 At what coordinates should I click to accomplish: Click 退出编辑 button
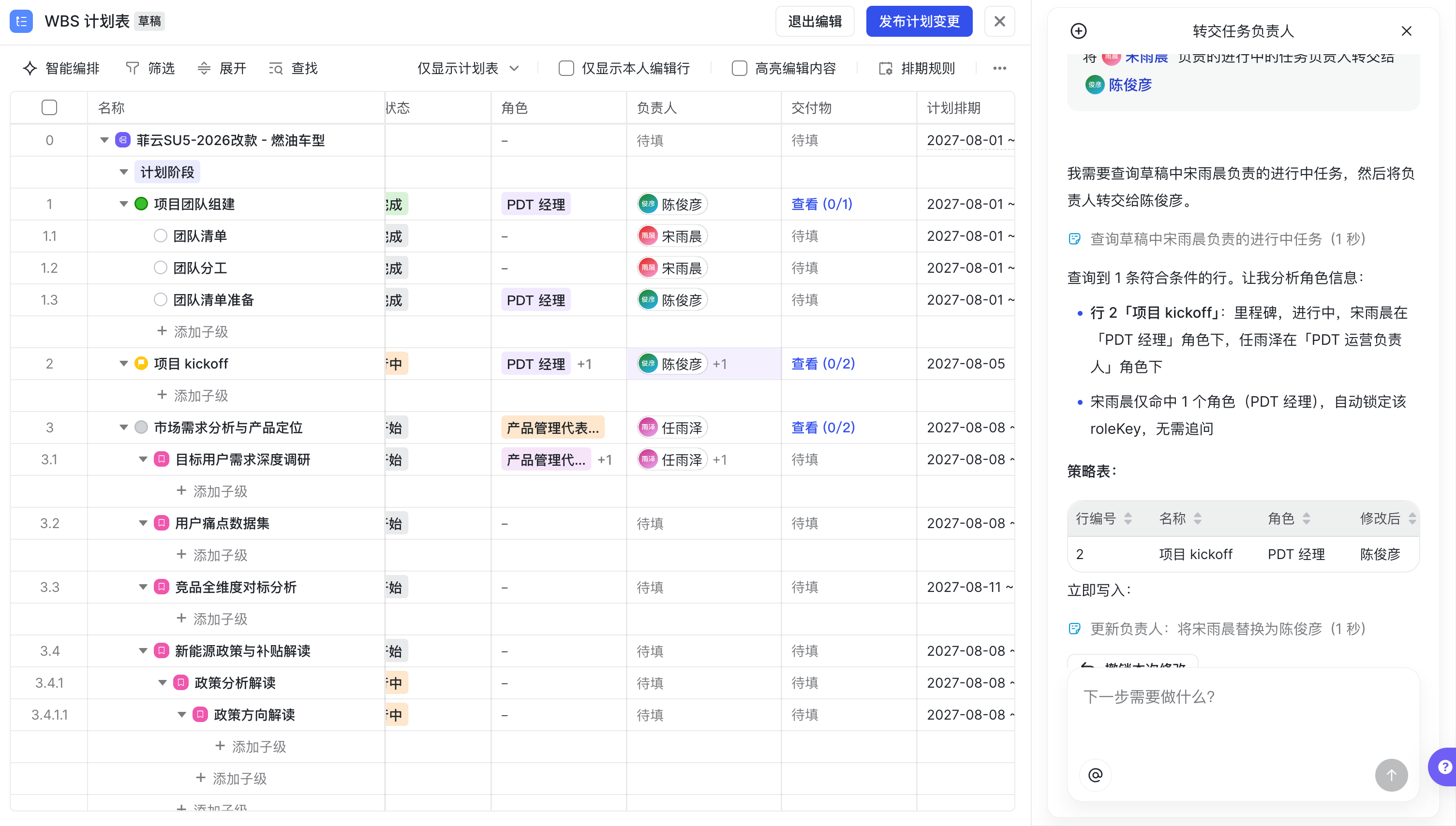[815, 22]
